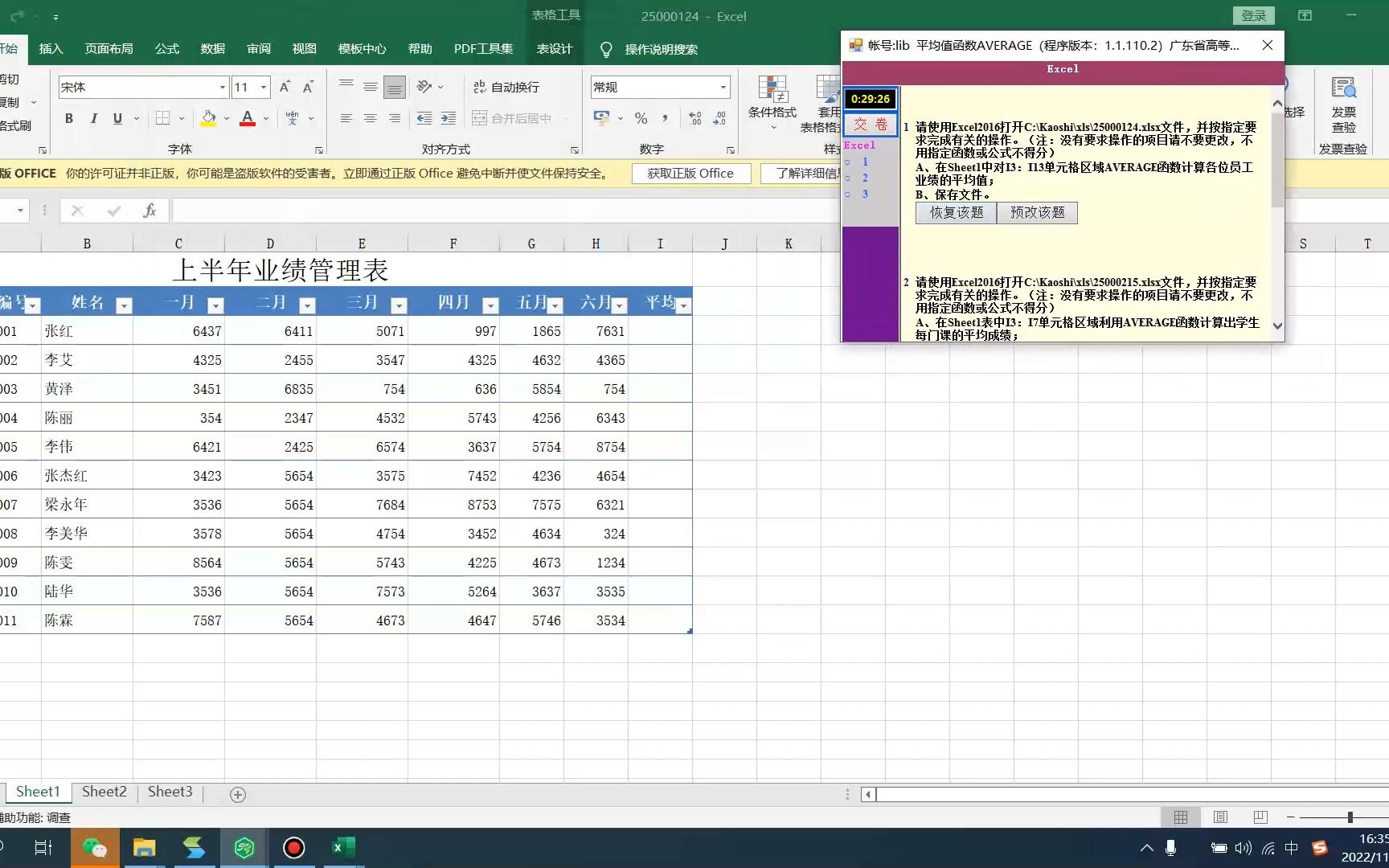Switch to the Sheet2 tab
The width and height of the screenshot is (1389, 868).
point(104,792)
